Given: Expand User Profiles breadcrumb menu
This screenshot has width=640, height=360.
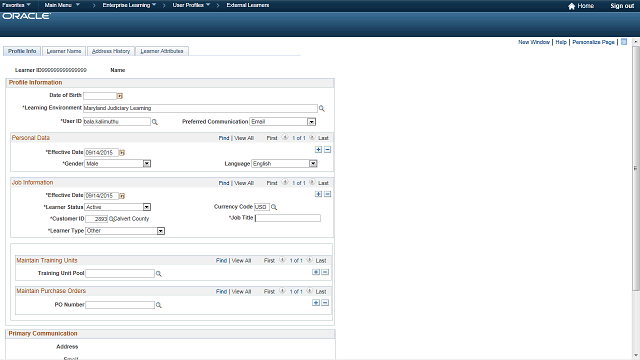Looking at the screenshot, I should [x=191, y=5].
